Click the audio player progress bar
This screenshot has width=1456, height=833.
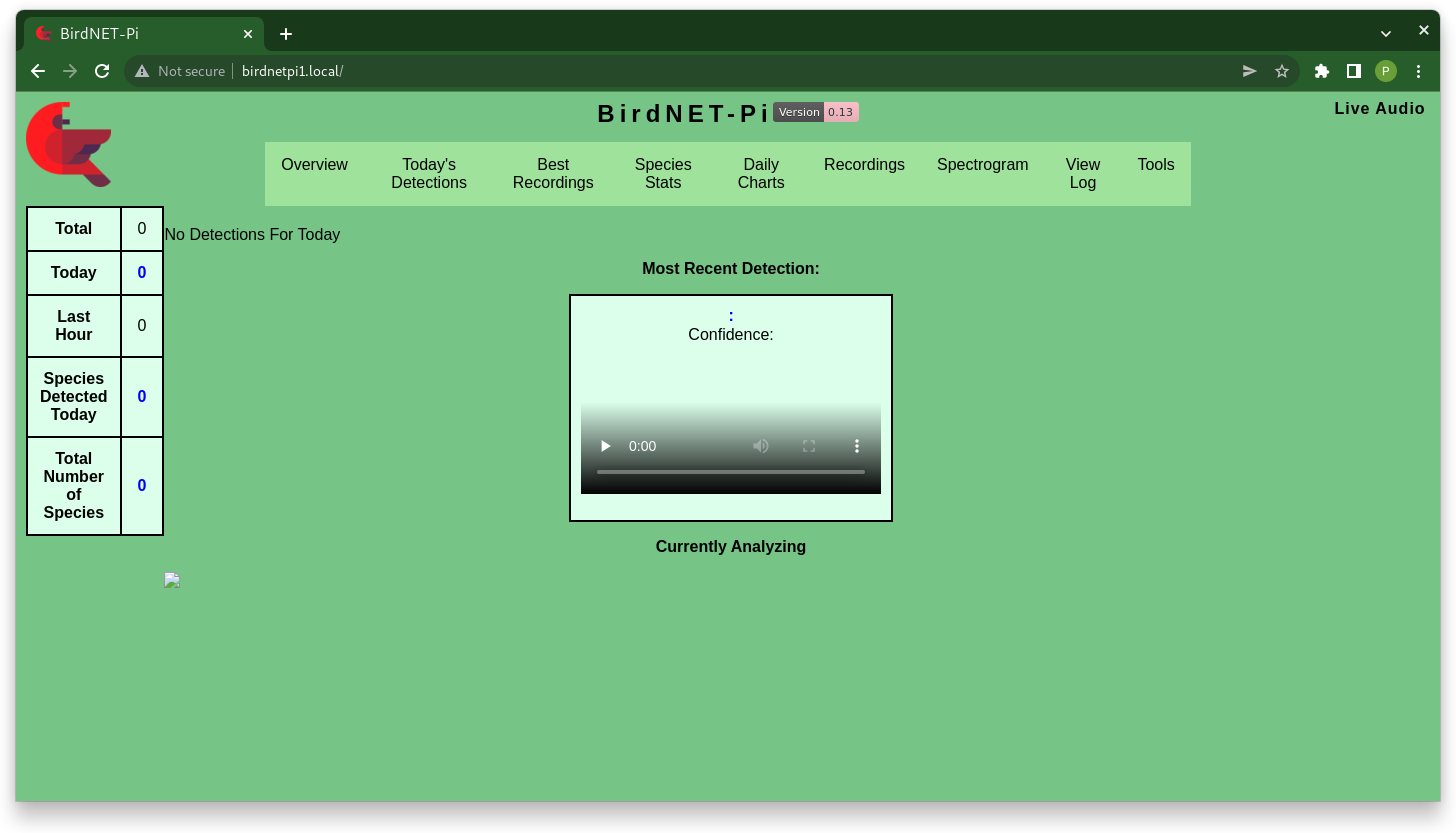coord(731,472)
